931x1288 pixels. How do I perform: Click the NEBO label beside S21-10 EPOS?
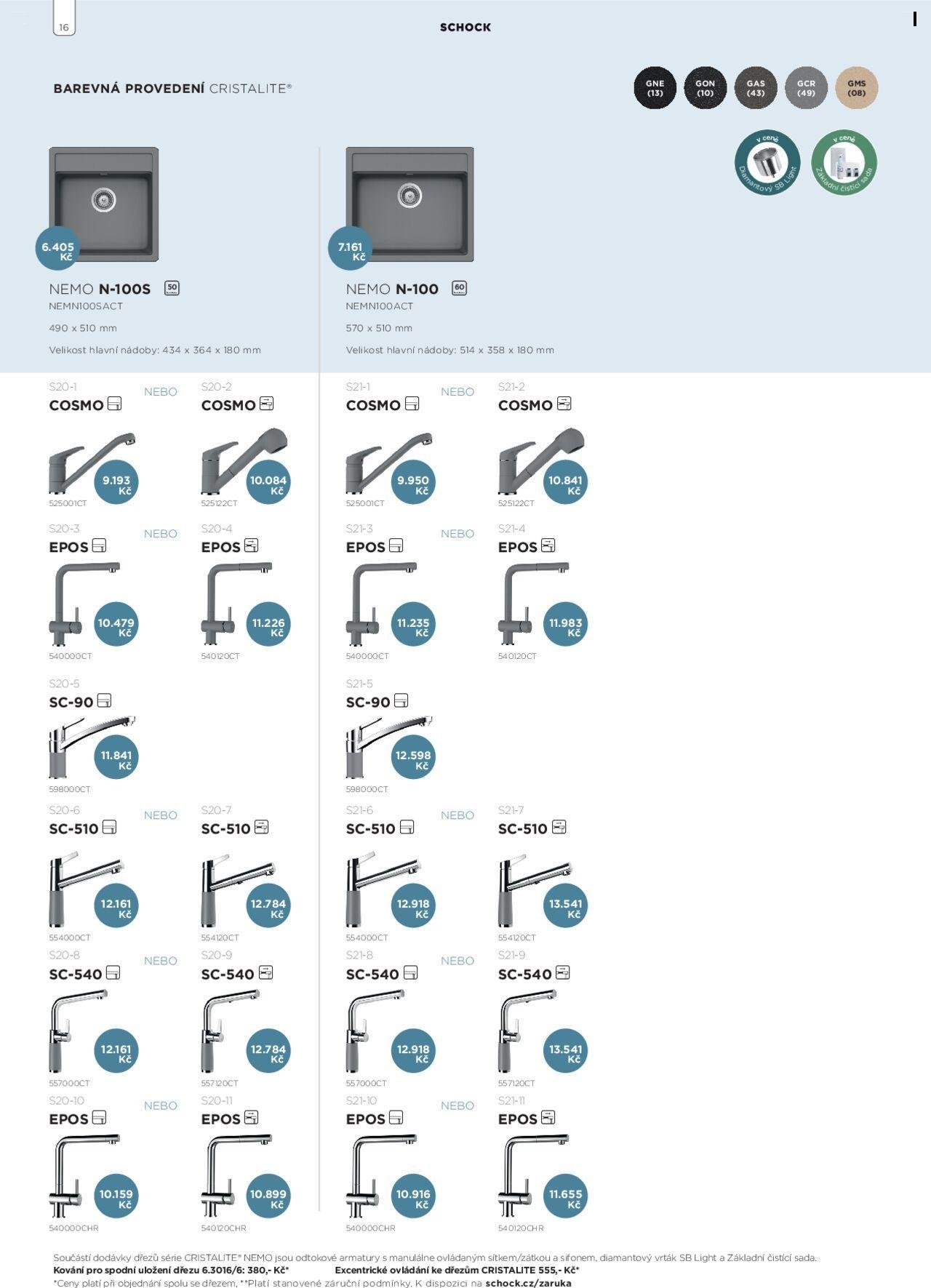tap(457, 1105)
